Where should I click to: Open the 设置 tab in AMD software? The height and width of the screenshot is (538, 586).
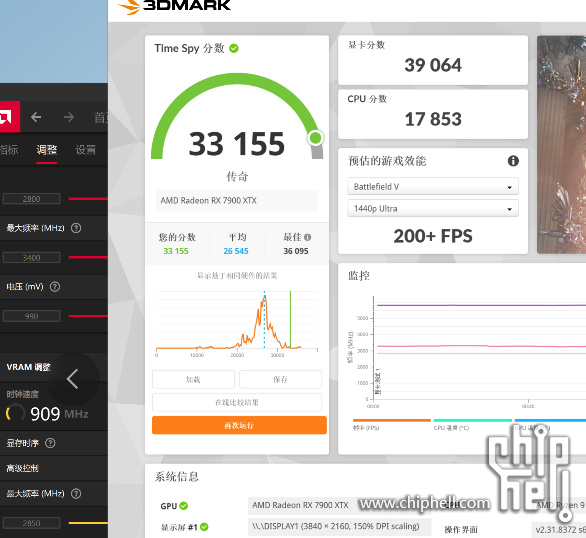pyautogui.click(x=86, y=150)
